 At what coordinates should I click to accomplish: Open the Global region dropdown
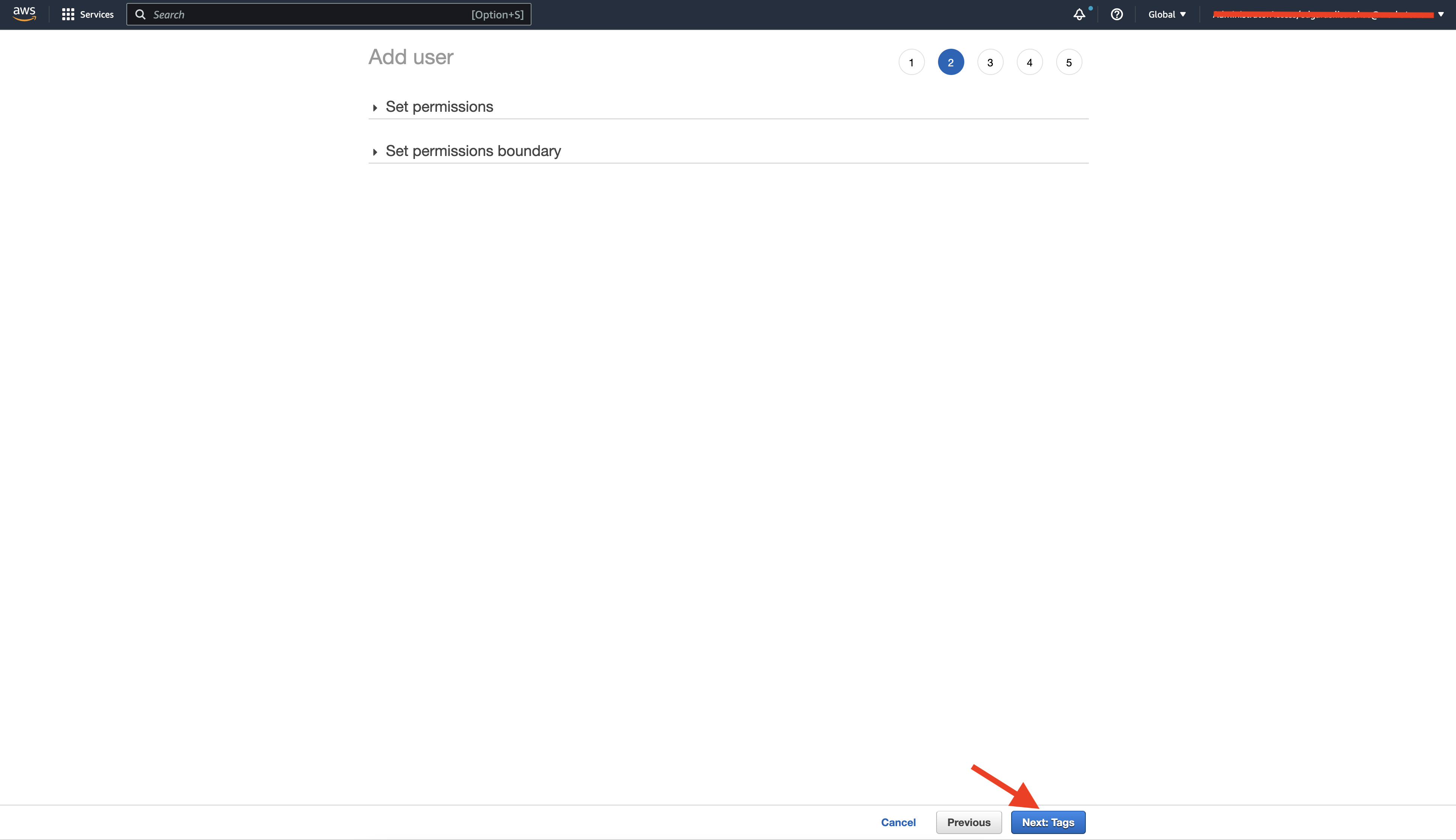point(1166,14)
